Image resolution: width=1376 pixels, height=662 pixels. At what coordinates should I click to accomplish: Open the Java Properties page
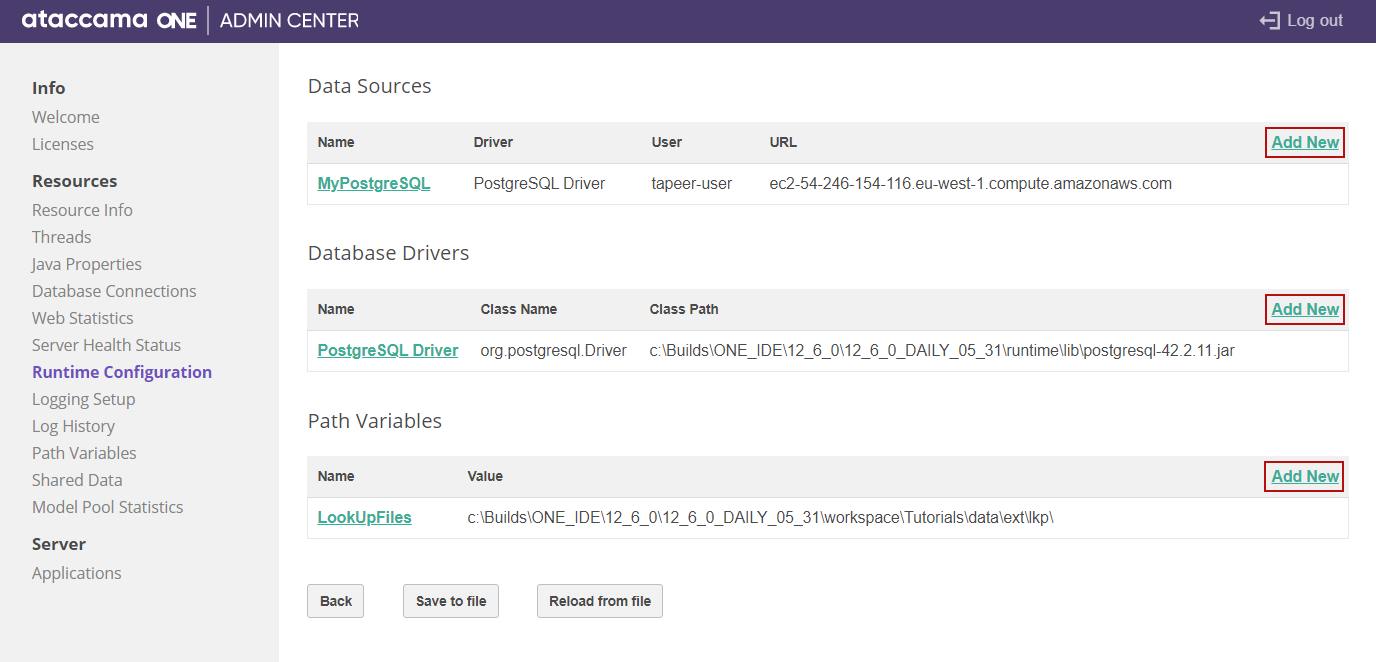tap(86, 263)
